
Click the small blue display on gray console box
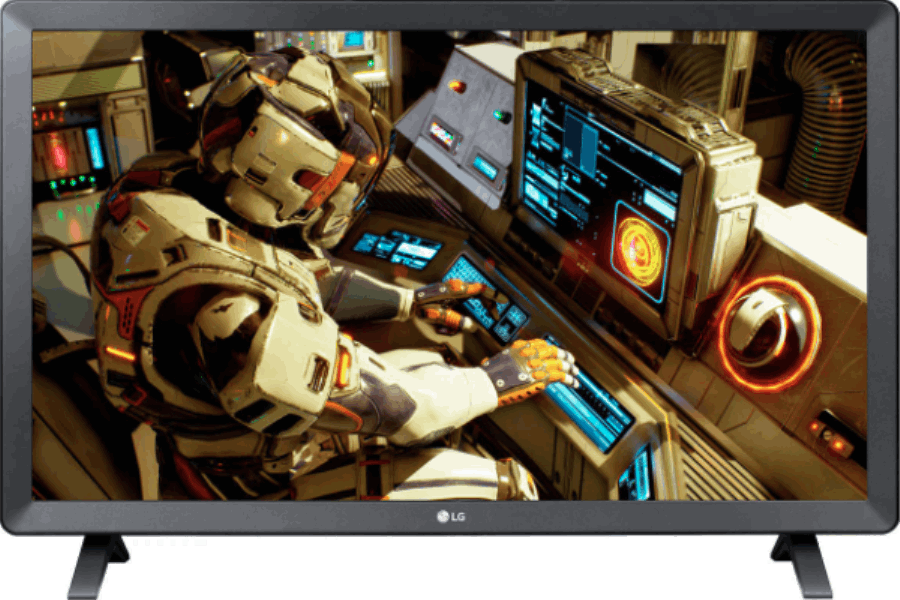coord(485,167)
